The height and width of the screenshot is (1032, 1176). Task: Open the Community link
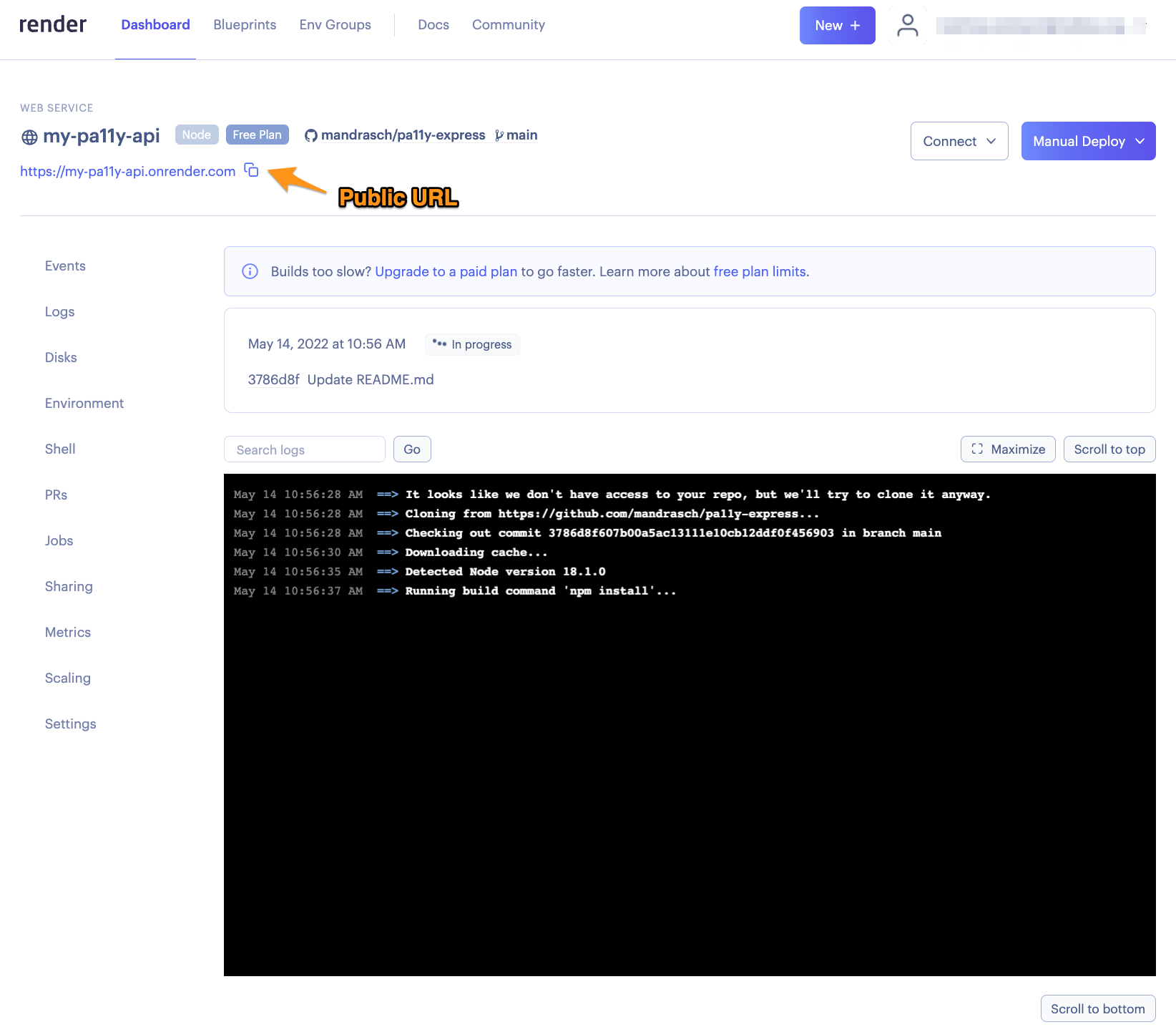(x=509, y=25)
